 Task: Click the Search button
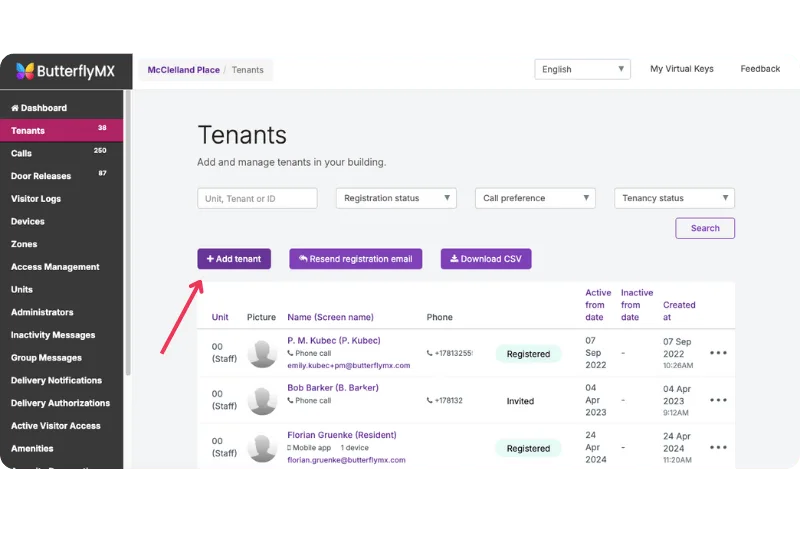click(x=705, y=228)
